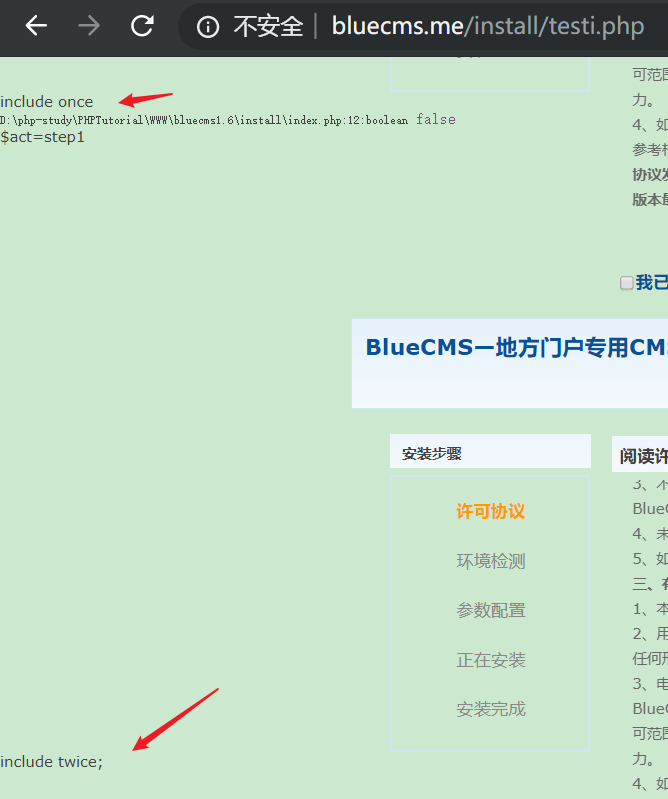Screen dimensions: 668x799
Task: Select '许可协议' install step
Action: pyautogui.click(x=490, y=511)
